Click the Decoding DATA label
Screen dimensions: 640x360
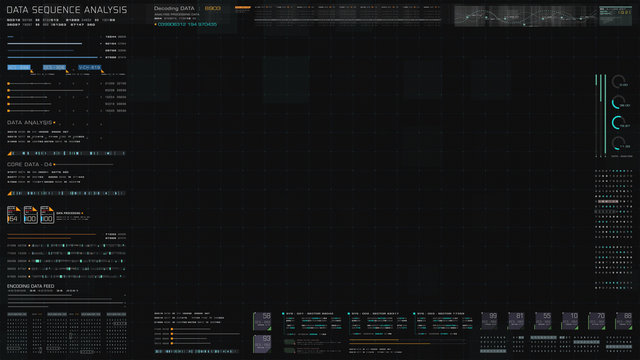[174, 8]
